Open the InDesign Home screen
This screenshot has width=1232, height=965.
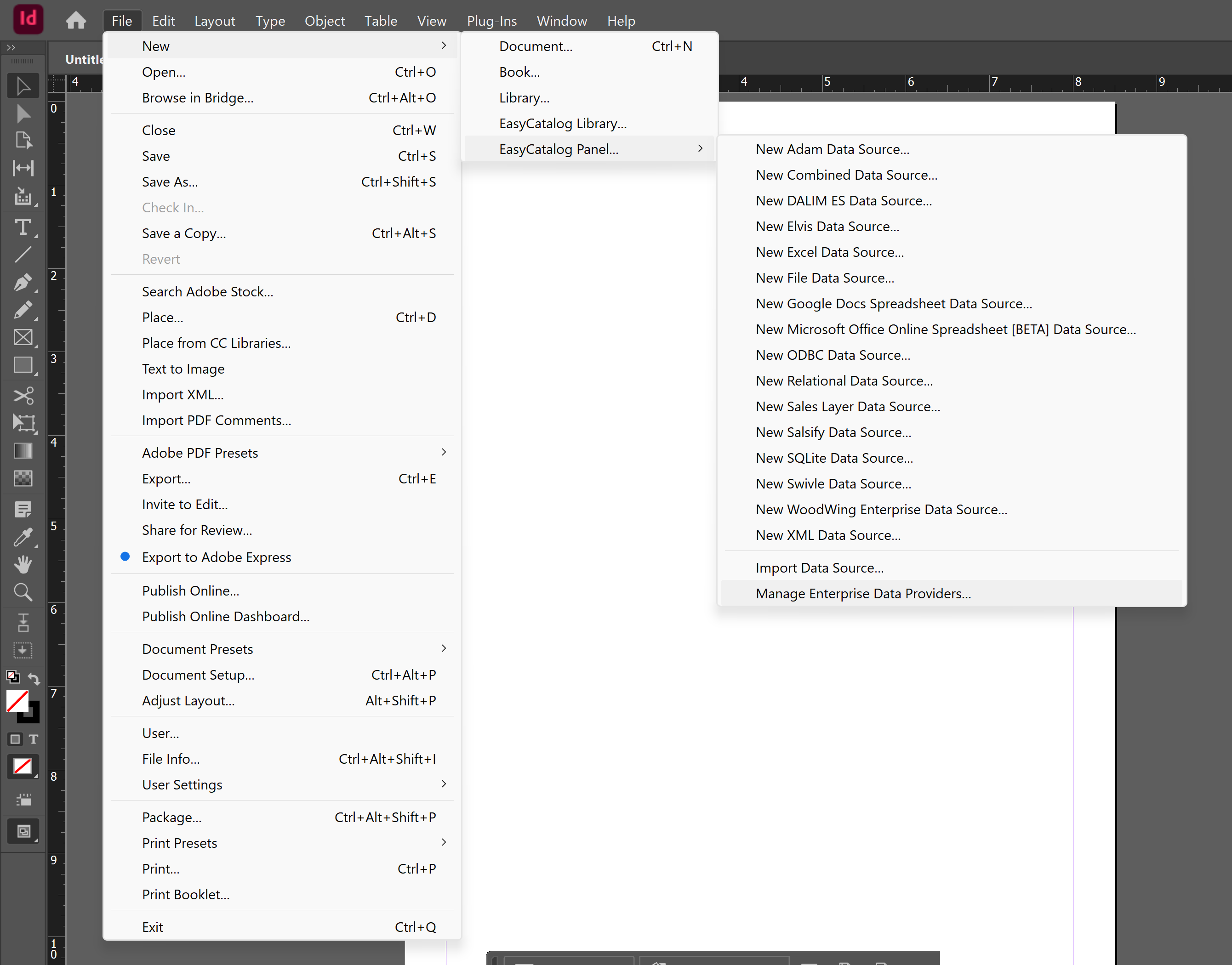[x=76, y=20]
